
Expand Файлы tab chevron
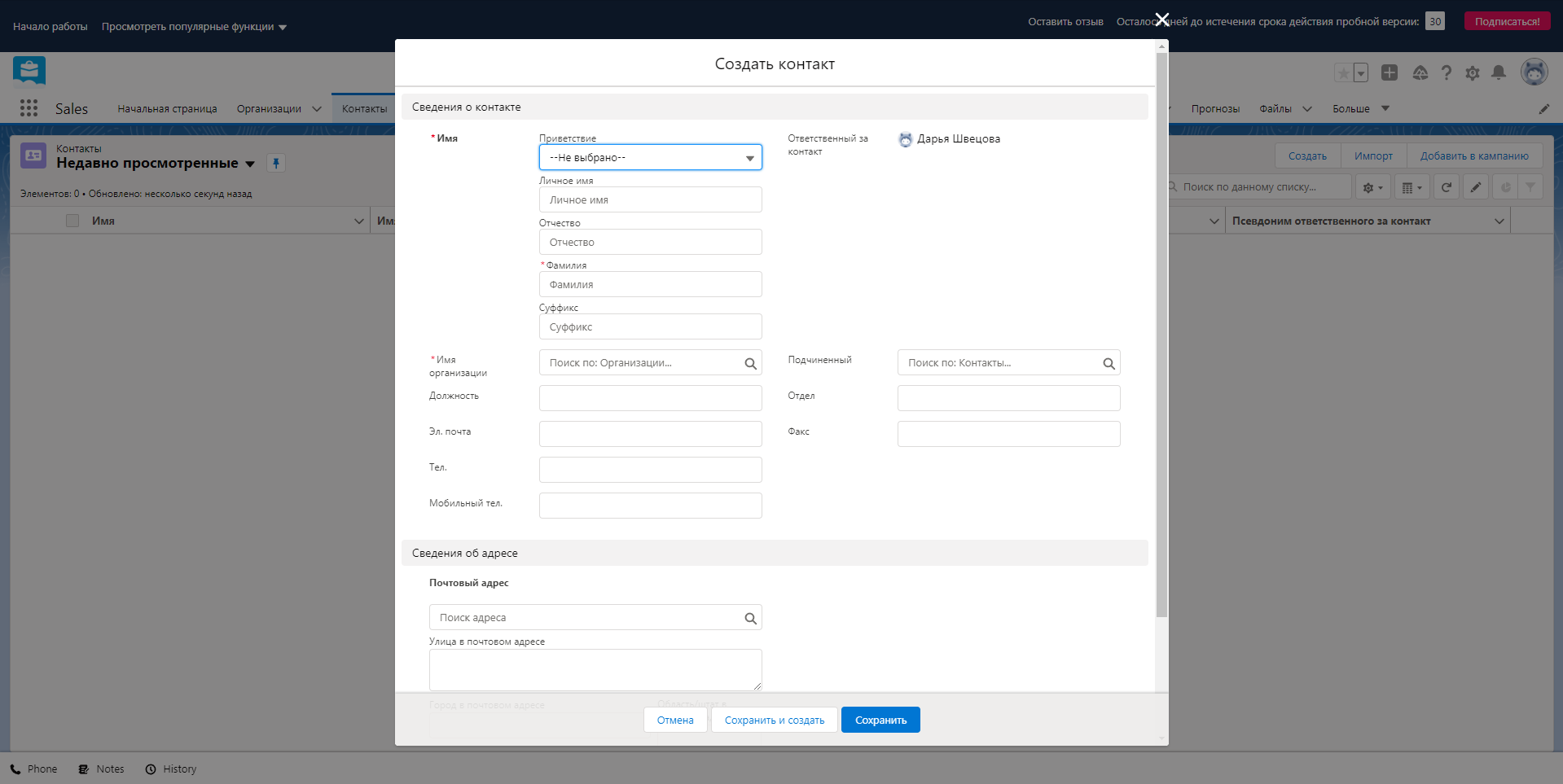click(x=1307, y=109)
